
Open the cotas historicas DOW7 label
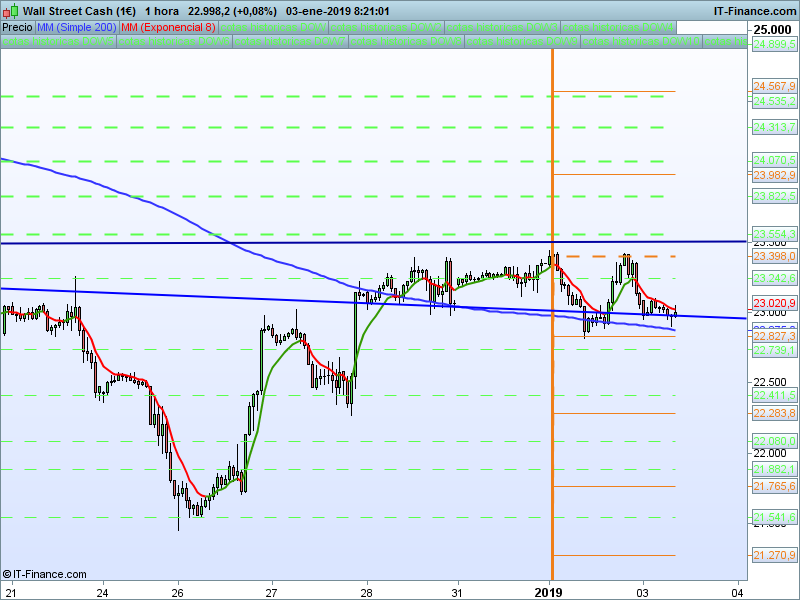(x=290, y=41)
